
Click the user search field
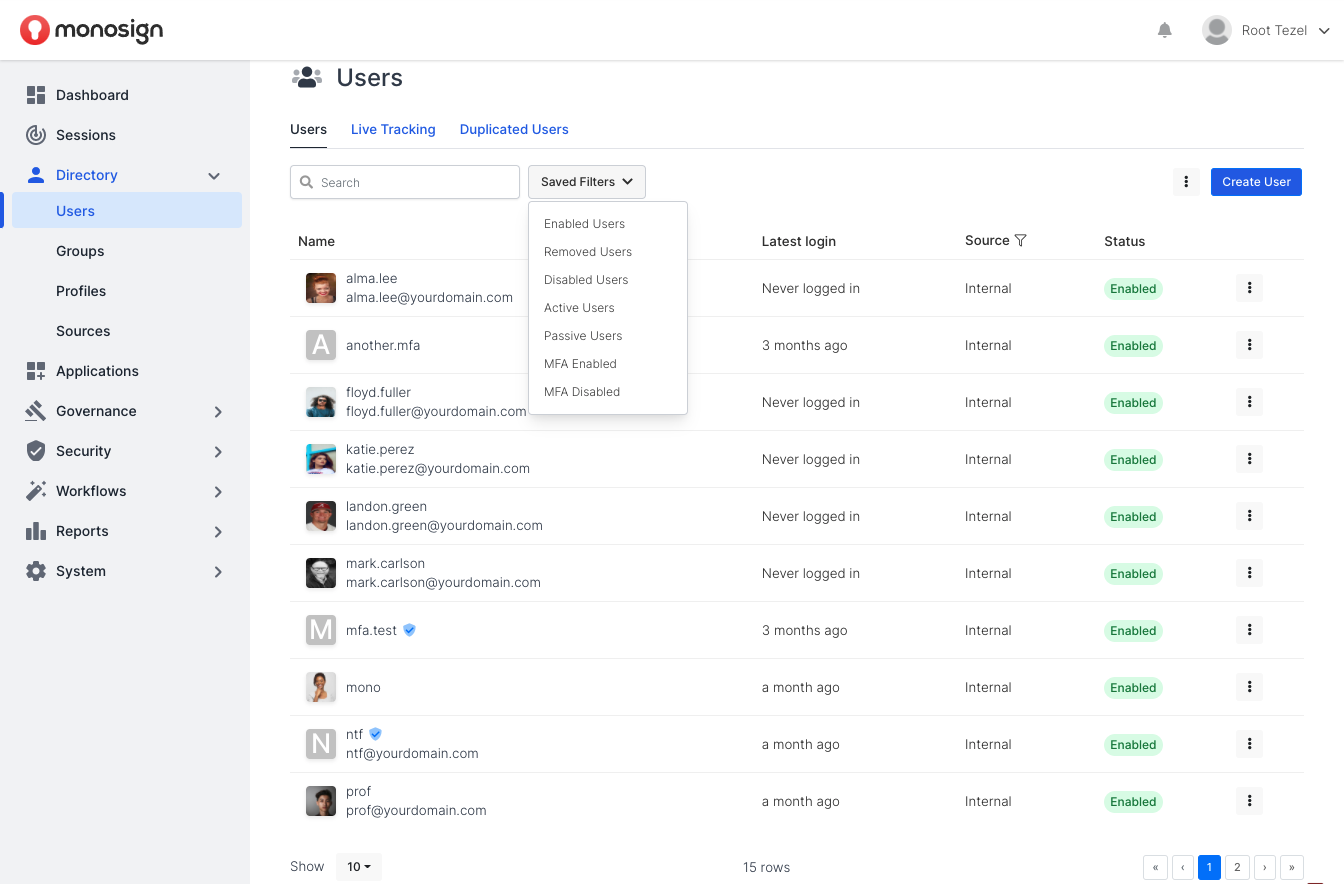pos(405,182)
